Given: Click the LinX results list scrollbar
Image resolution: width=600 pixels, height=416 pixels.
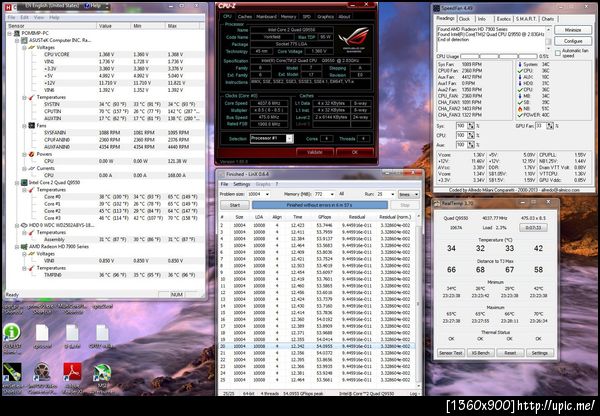Looking at the screenshot, I should coord(417,301).
